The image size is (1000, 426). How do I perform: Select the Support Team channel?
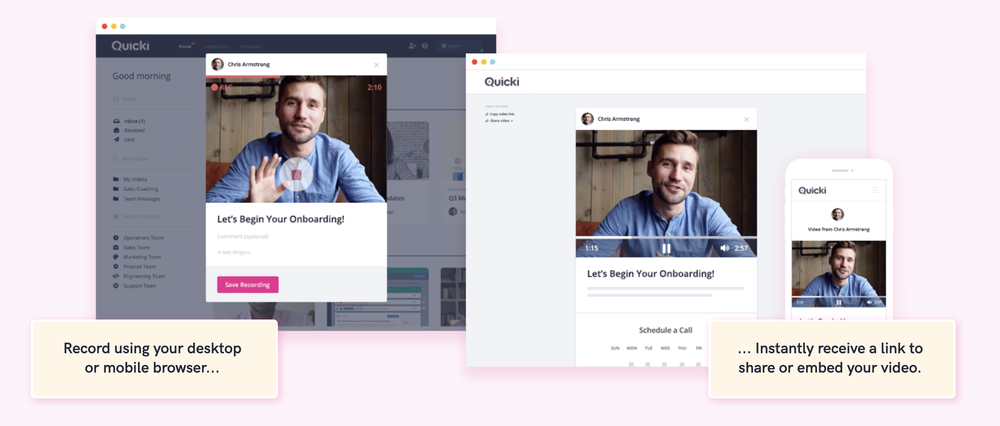135,286
